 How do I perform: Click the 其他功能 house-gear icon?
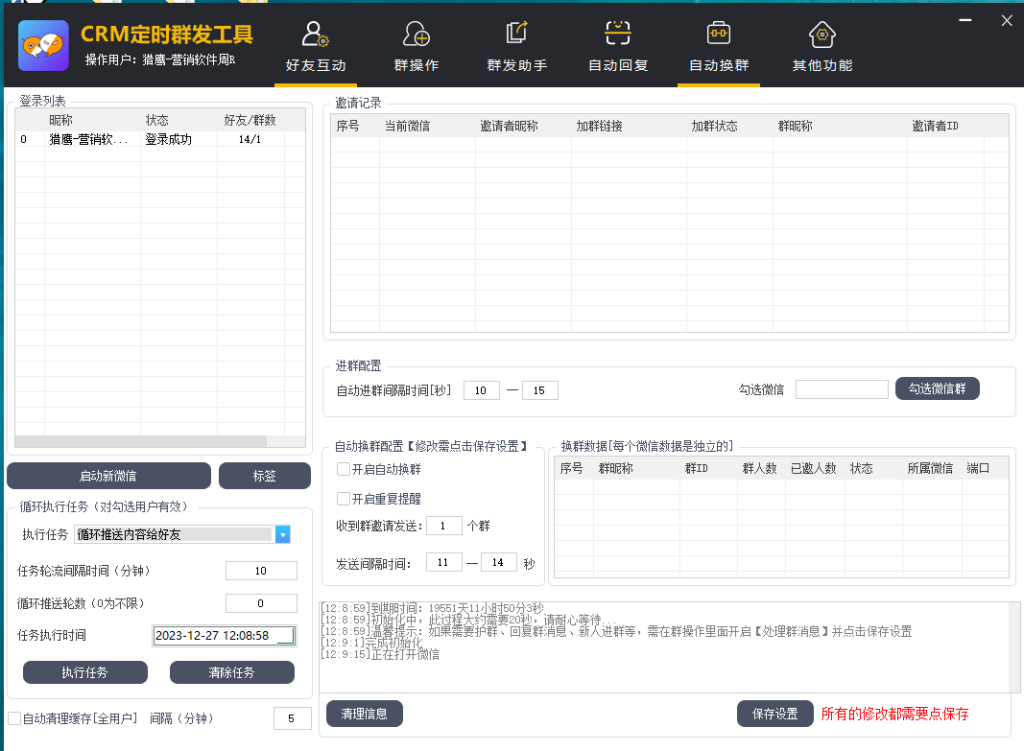click(x=822, y=35)
